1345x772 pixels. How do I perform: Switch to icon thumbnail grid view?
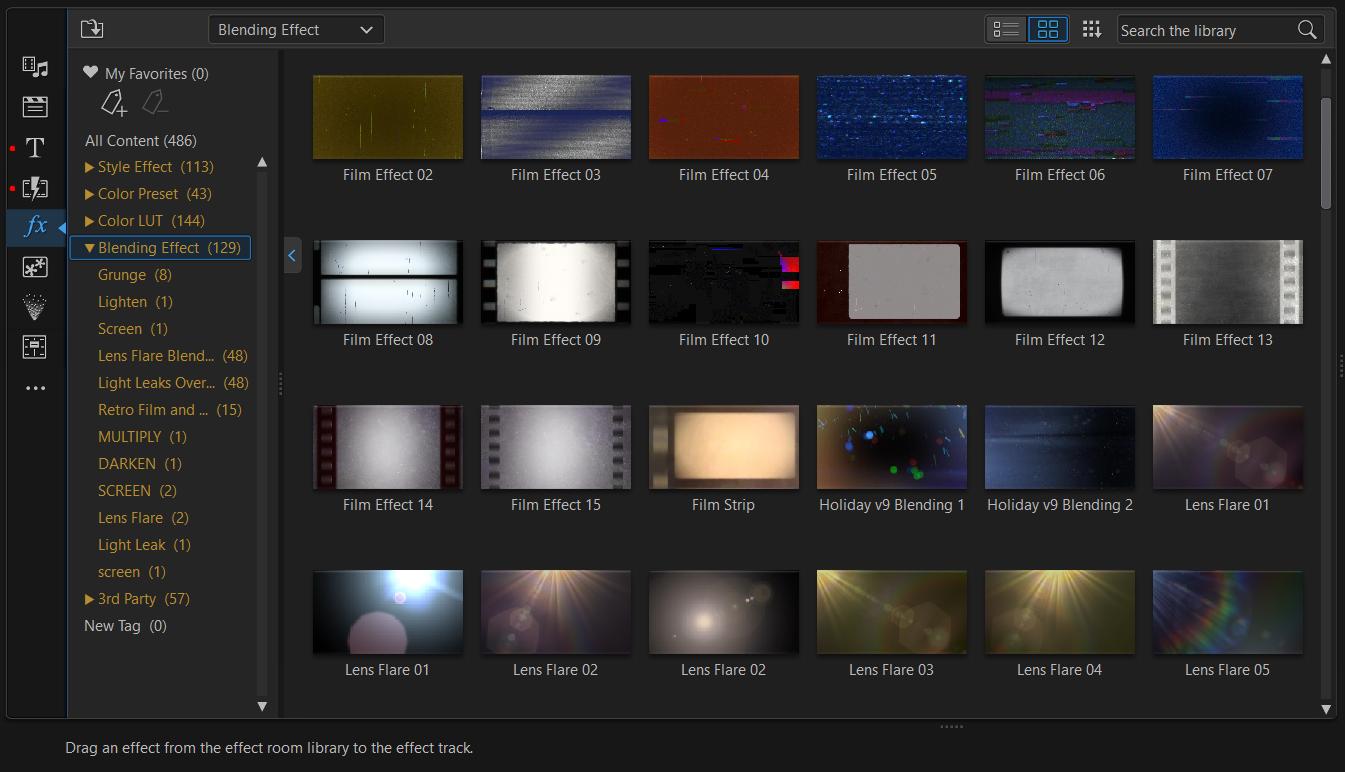(1048, 29)
